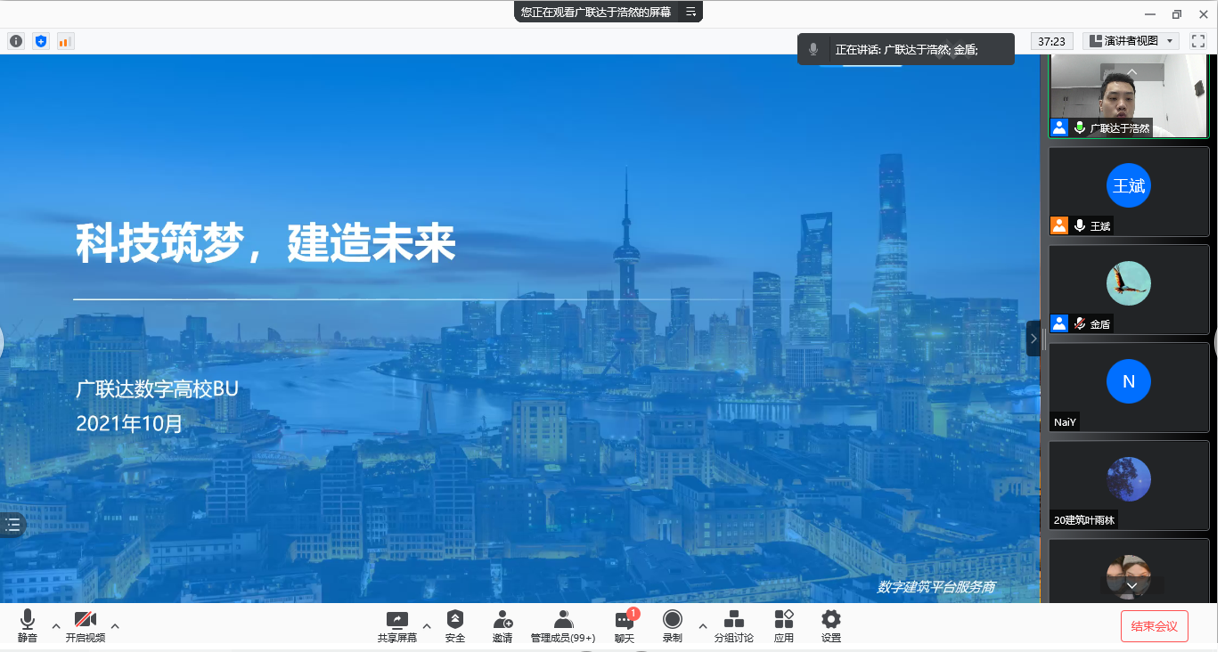Image resolution: width=1218 pixels, height=652 pixels.
Task: Expand share screen options arrow
Action: [427, 627]
